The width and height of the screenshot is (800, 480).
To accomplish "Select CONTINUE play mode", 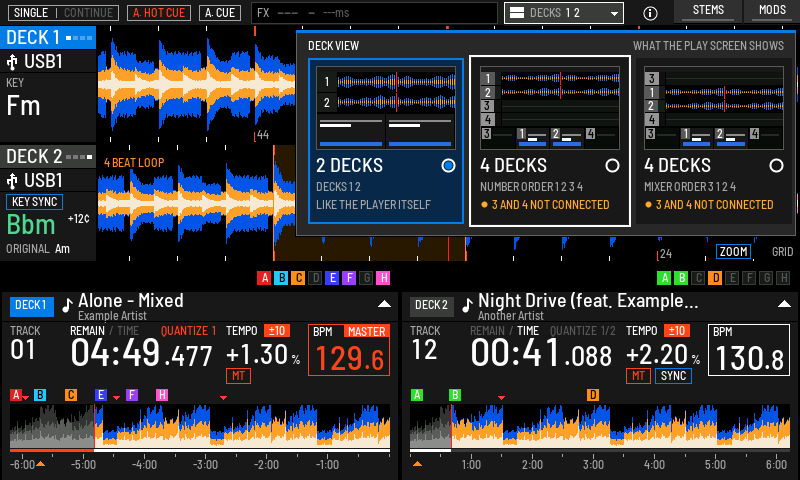I will tap(88, 13).
